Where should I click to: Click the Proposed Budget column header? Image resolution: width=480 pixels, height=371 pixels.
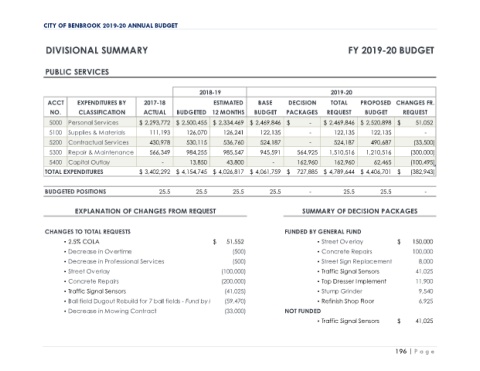376,107
